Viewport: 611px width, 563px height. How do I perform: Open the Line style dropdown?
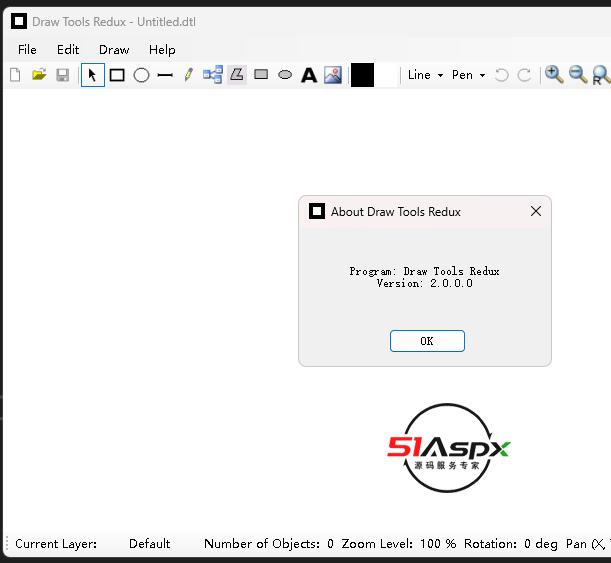pos(425,75)
